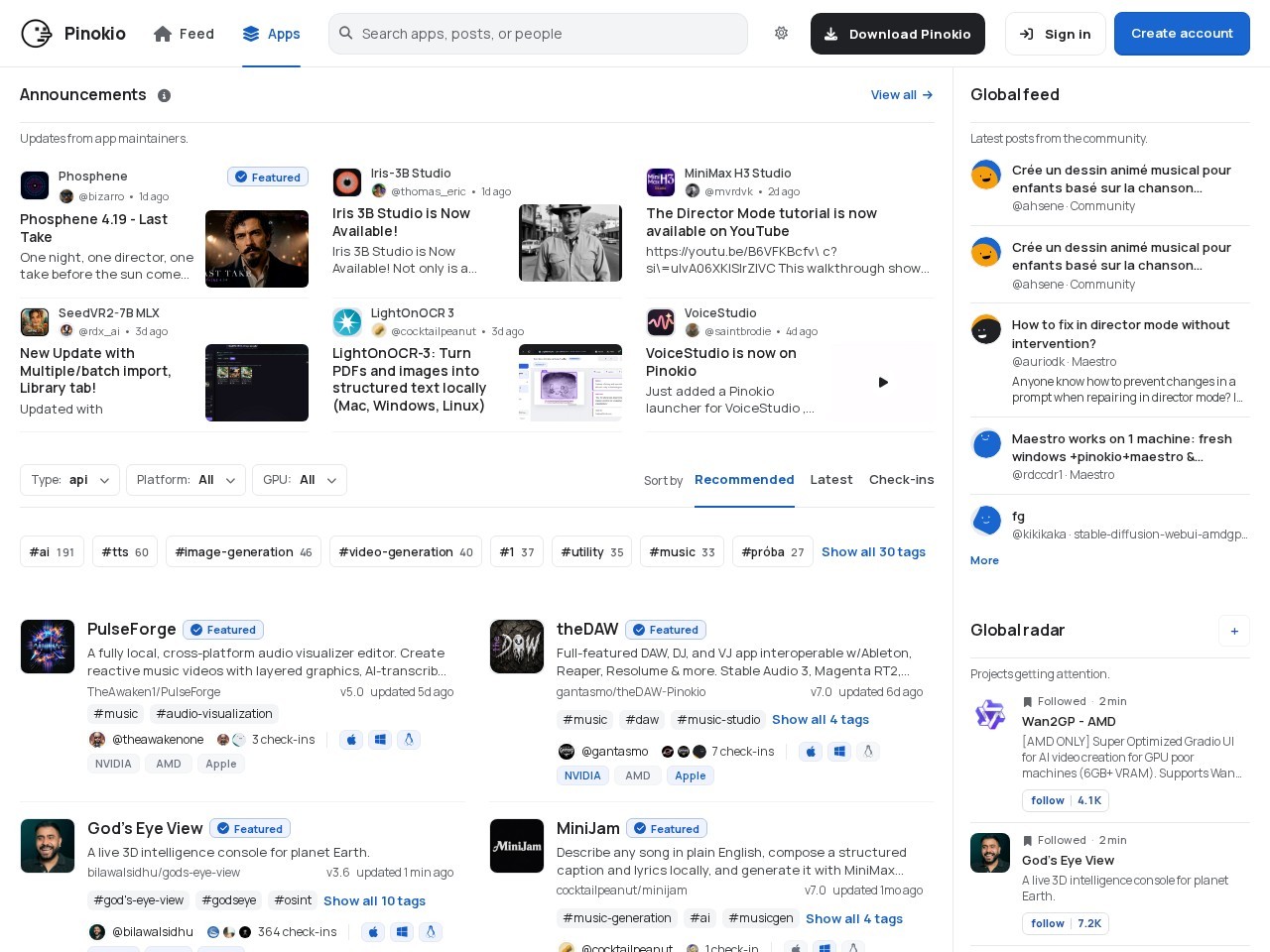
Task: Click the Pinokio logo icon
Action: coord(37,34)
